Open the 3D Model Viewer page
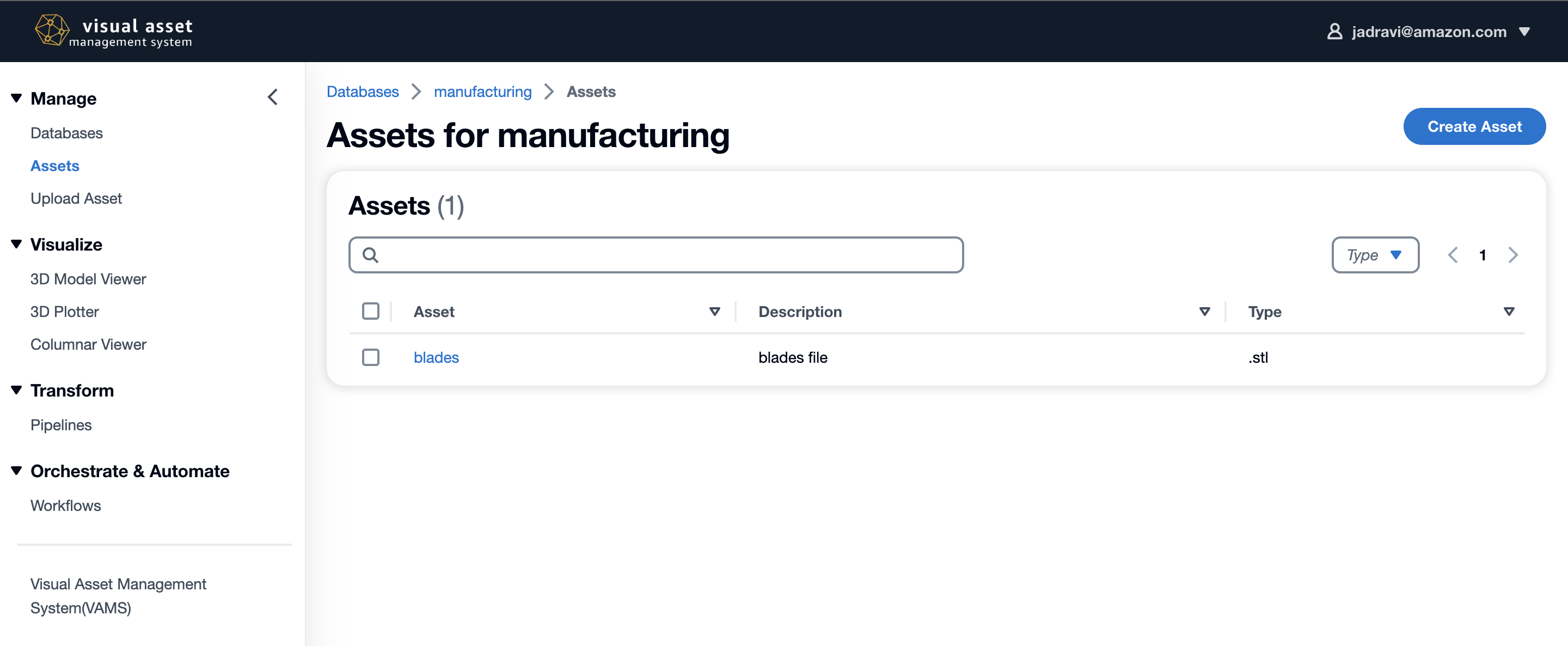Screen dimensions: 1568x646 click(88, 279)
